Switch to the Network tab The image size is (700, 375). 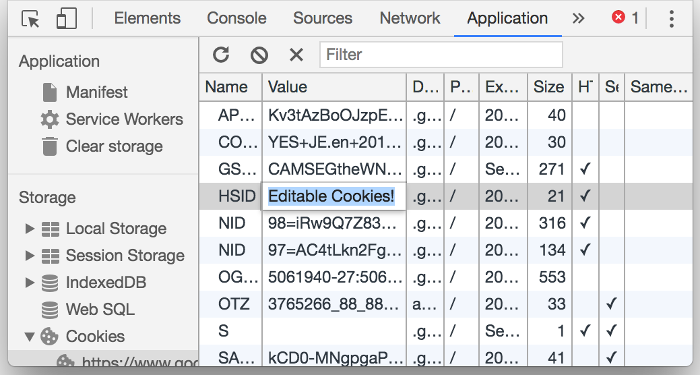tap(410, 18)
